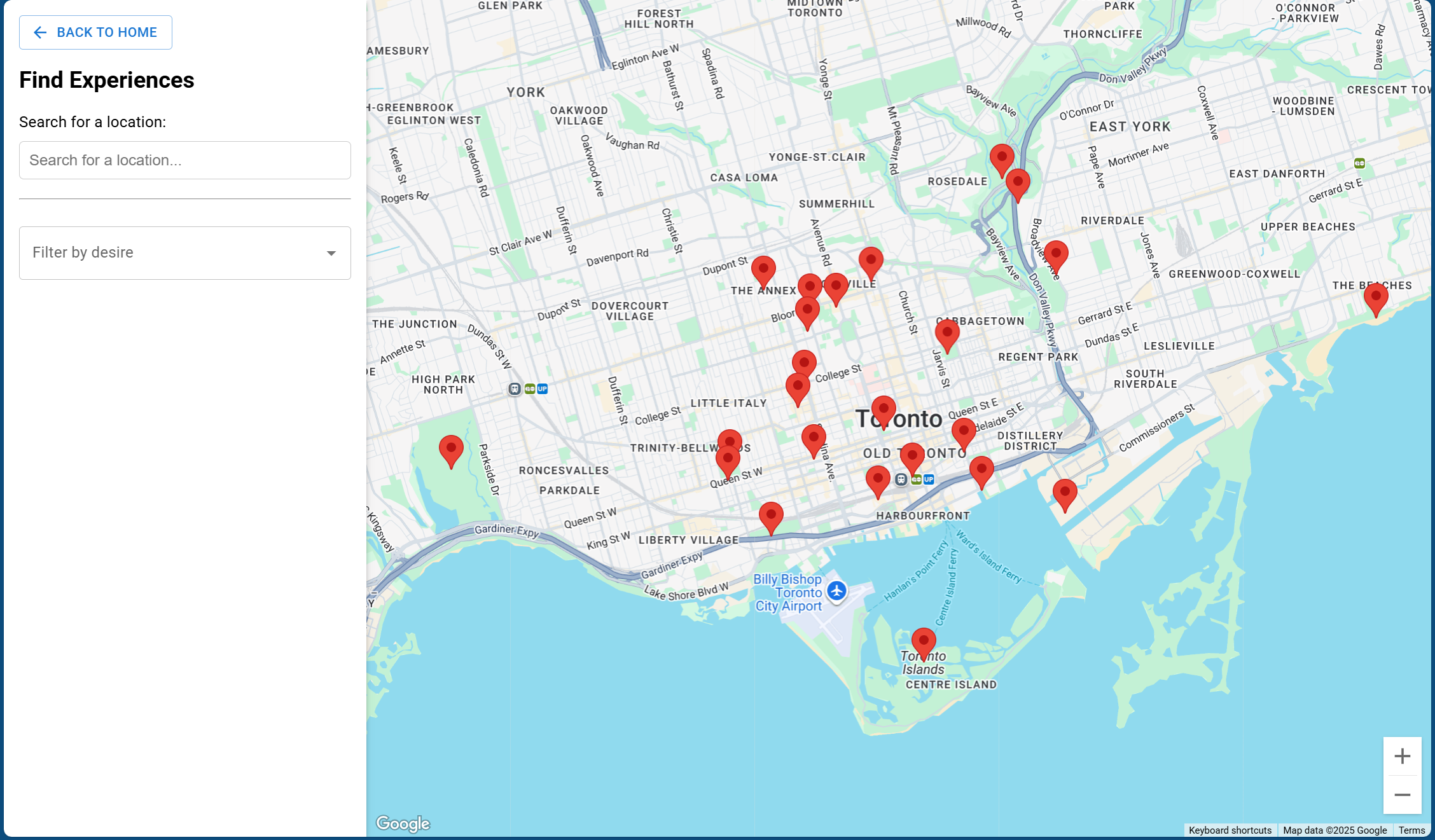The image size is (1435, 840).
Task: Click the map pin in High Park
Action: coord(451,450)
